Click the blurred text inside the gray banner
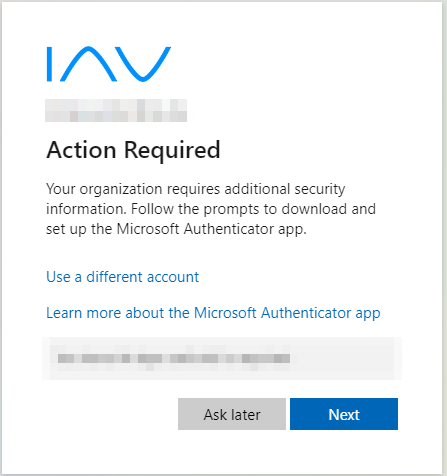 click(x=174, y=358)
